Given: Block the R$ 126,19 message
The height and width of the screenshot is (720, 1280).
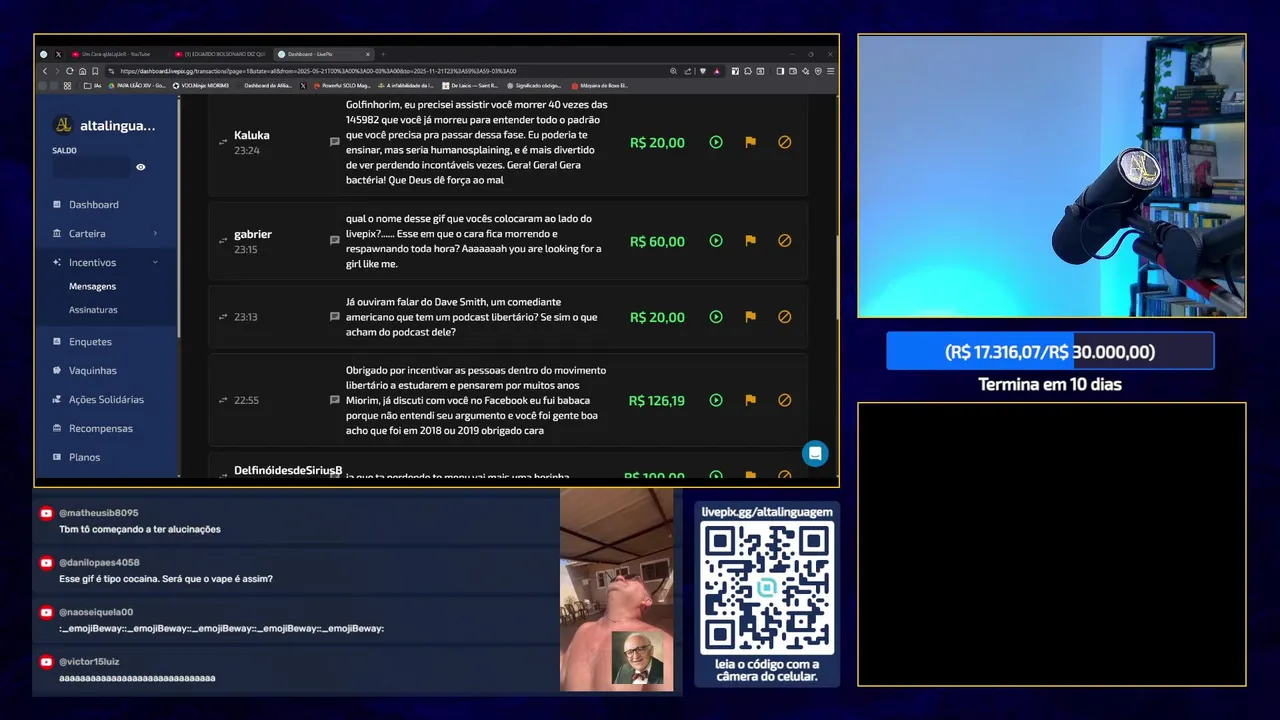Looking at the screenshot, I should pos(784,400).
